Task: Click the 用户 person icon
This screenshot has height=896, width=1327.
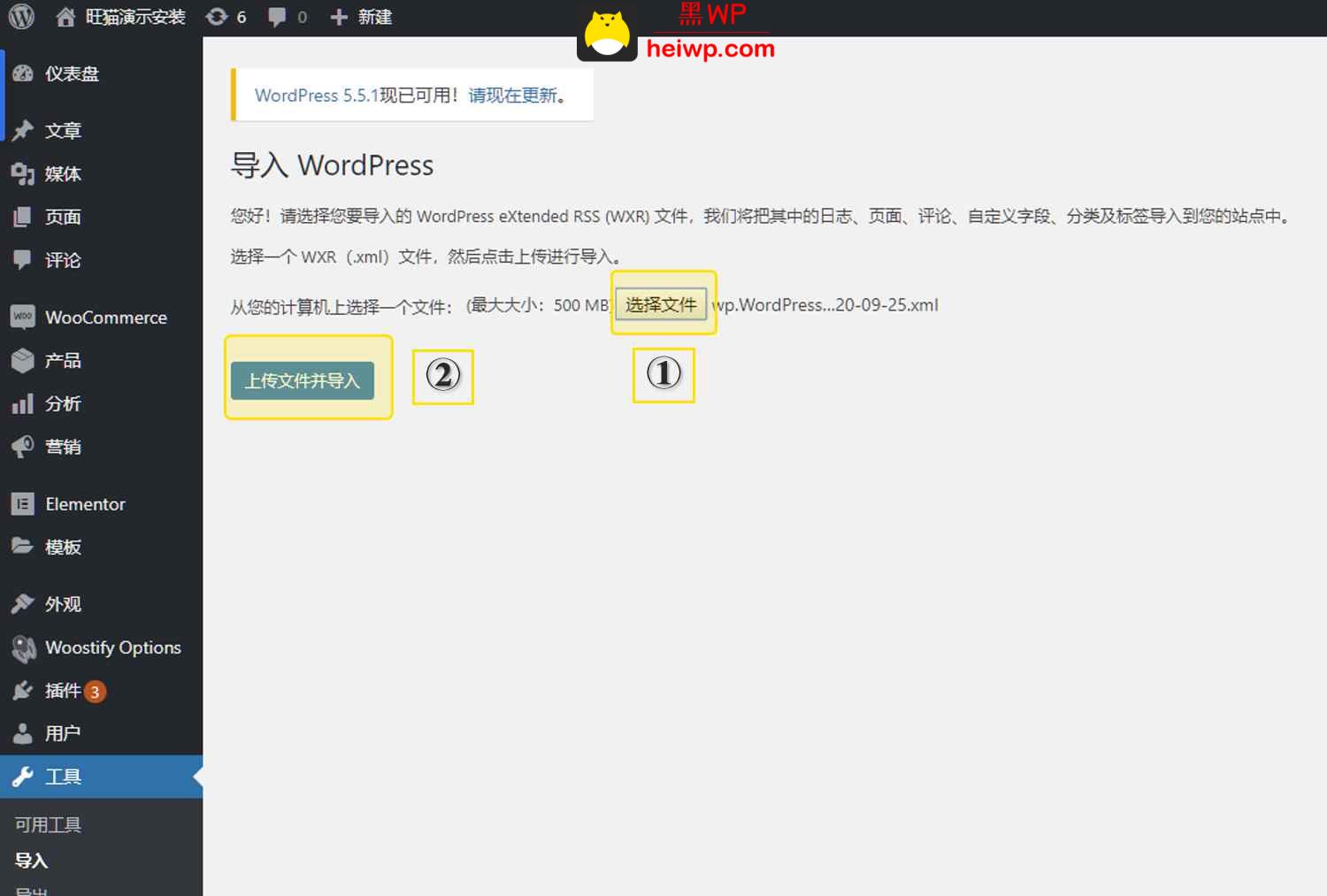Action: click(23, 733)
